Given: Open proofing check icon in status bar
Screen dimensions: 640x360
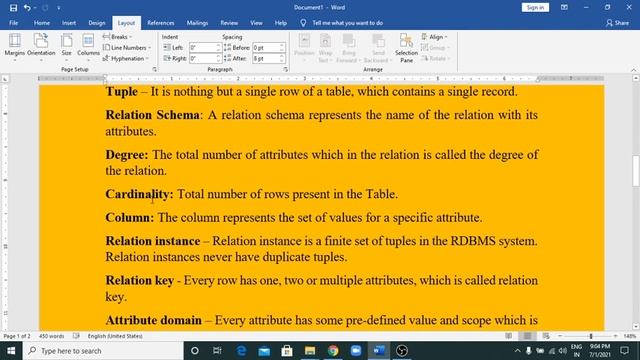Looking at the screenshot, I should coord(76,336).
